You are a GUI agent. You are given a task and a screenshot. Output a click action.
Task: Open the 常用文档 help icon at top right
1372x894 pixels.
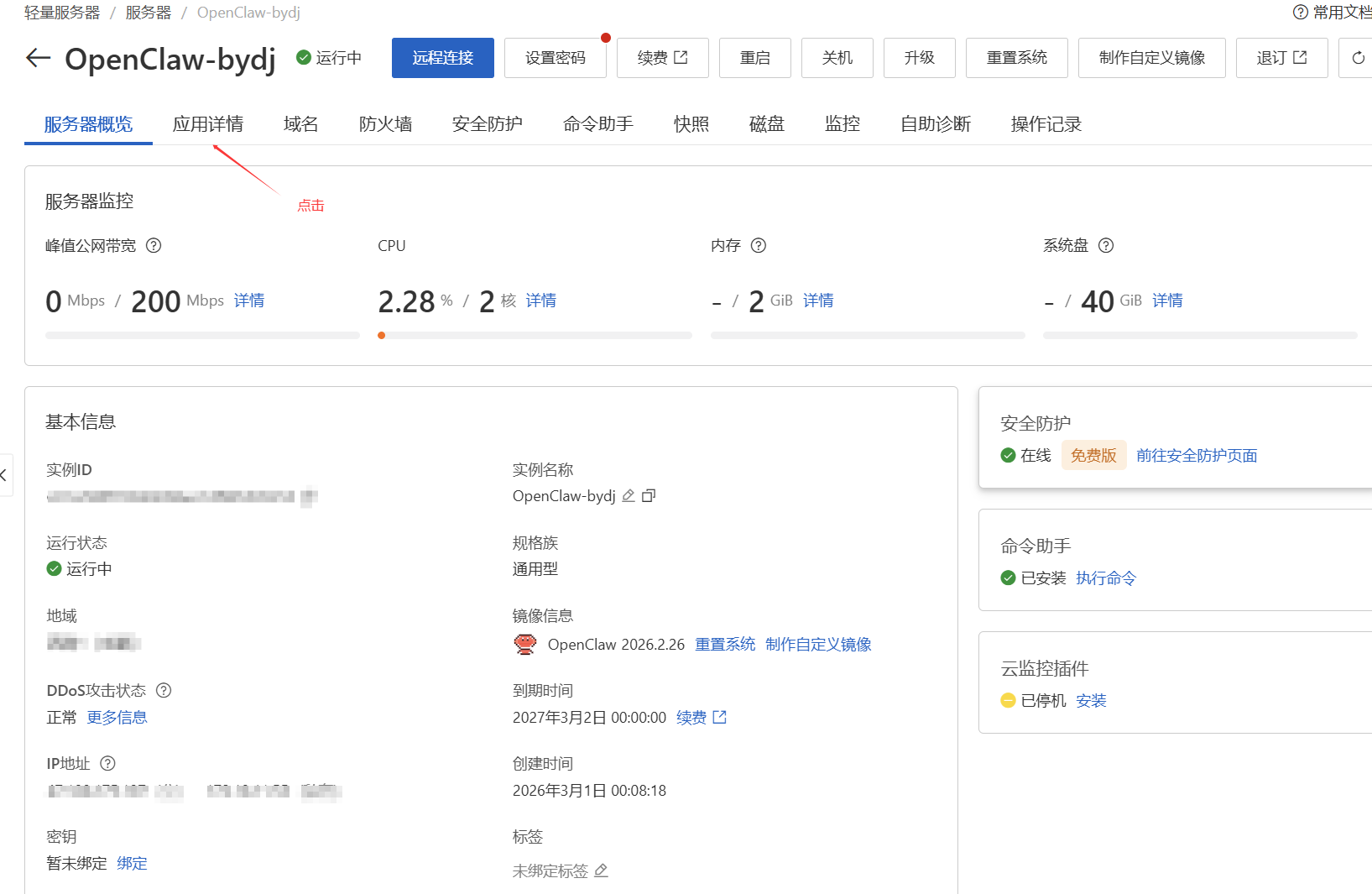pos(1298,12)
